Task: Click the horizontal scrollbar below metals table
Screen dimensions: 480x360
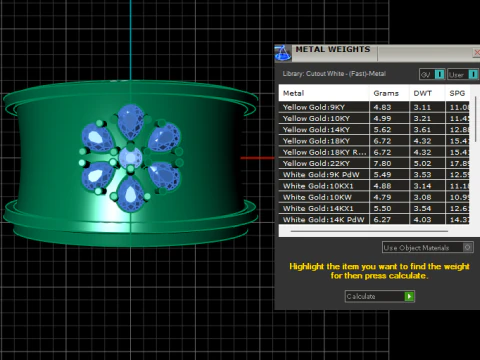Action: tap(369, 231)
